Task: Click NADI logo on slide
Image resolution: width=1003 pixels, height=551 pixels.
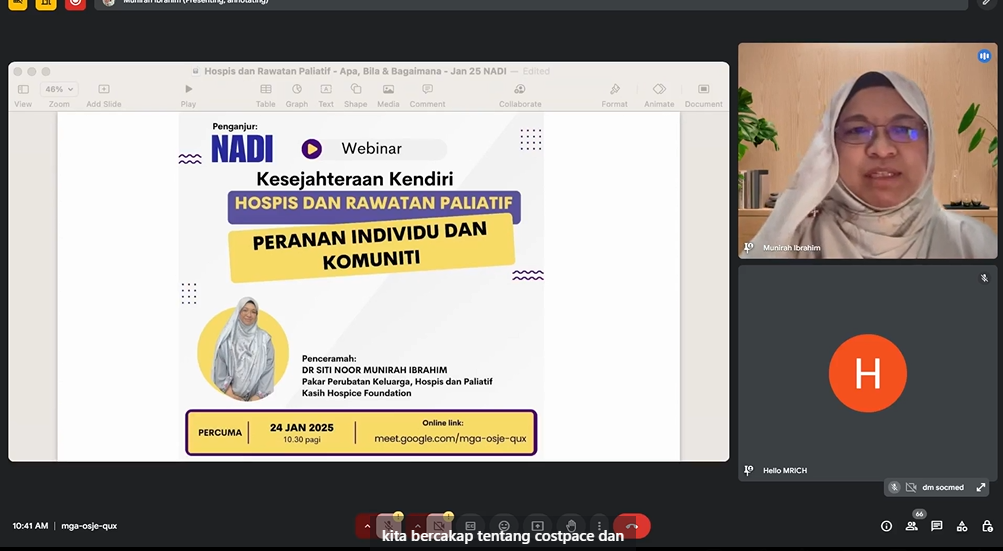Action: click(x=242, y=149)
